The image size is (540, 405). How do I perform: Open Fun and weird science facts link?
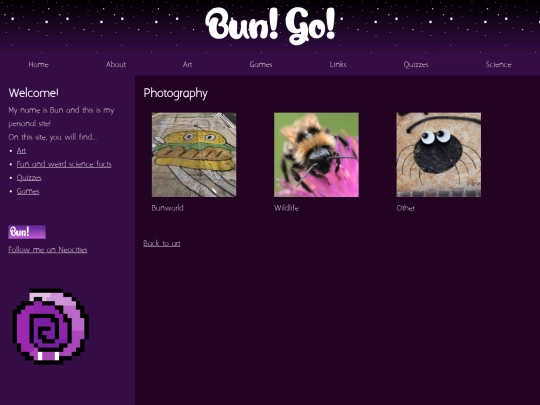[x=64, y=164]
